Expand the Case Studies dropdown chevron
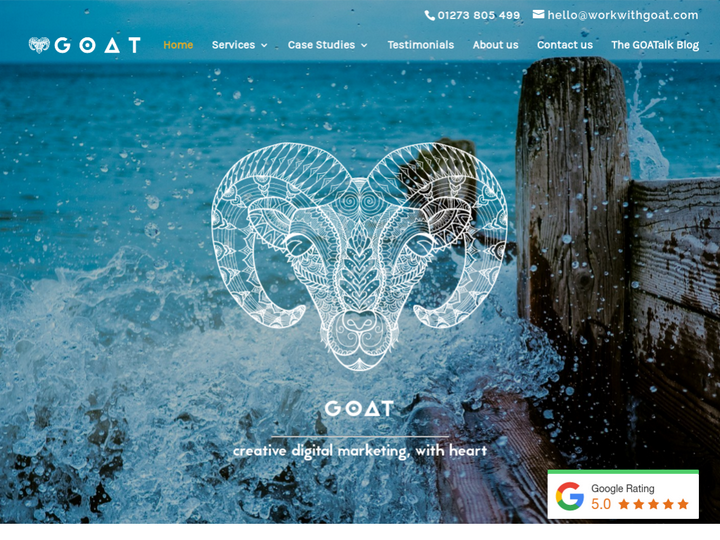The height and width of the screenshot is (540, 720). (x=364, y=45)
